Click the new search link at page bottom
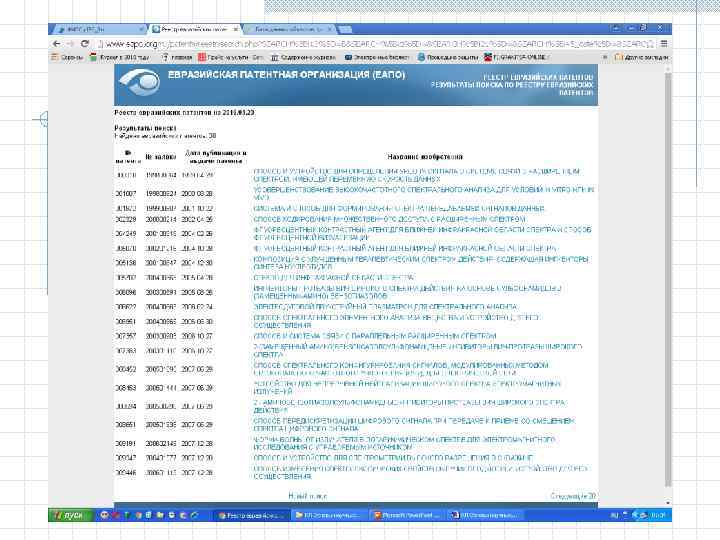 click(x=308, y=496)
